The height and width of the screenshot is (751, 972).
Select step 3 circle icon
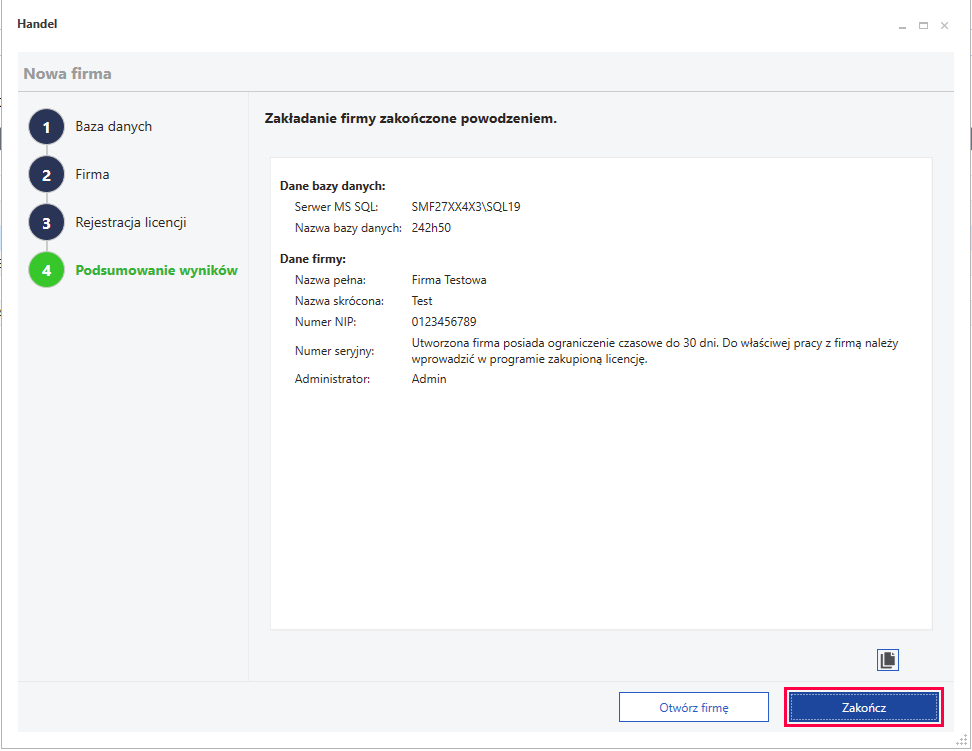46,223
